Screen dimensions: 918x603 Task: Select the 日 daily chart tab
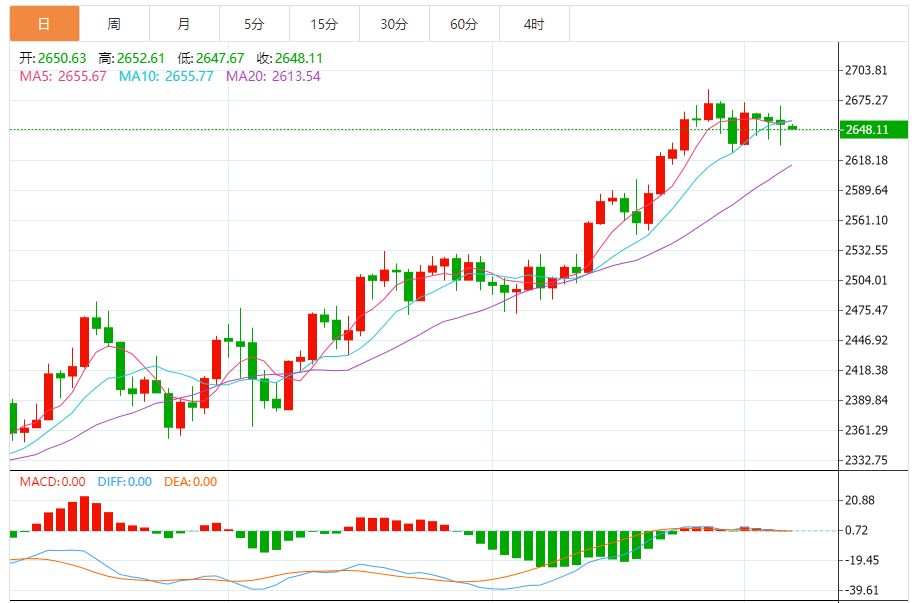(44, 24)
